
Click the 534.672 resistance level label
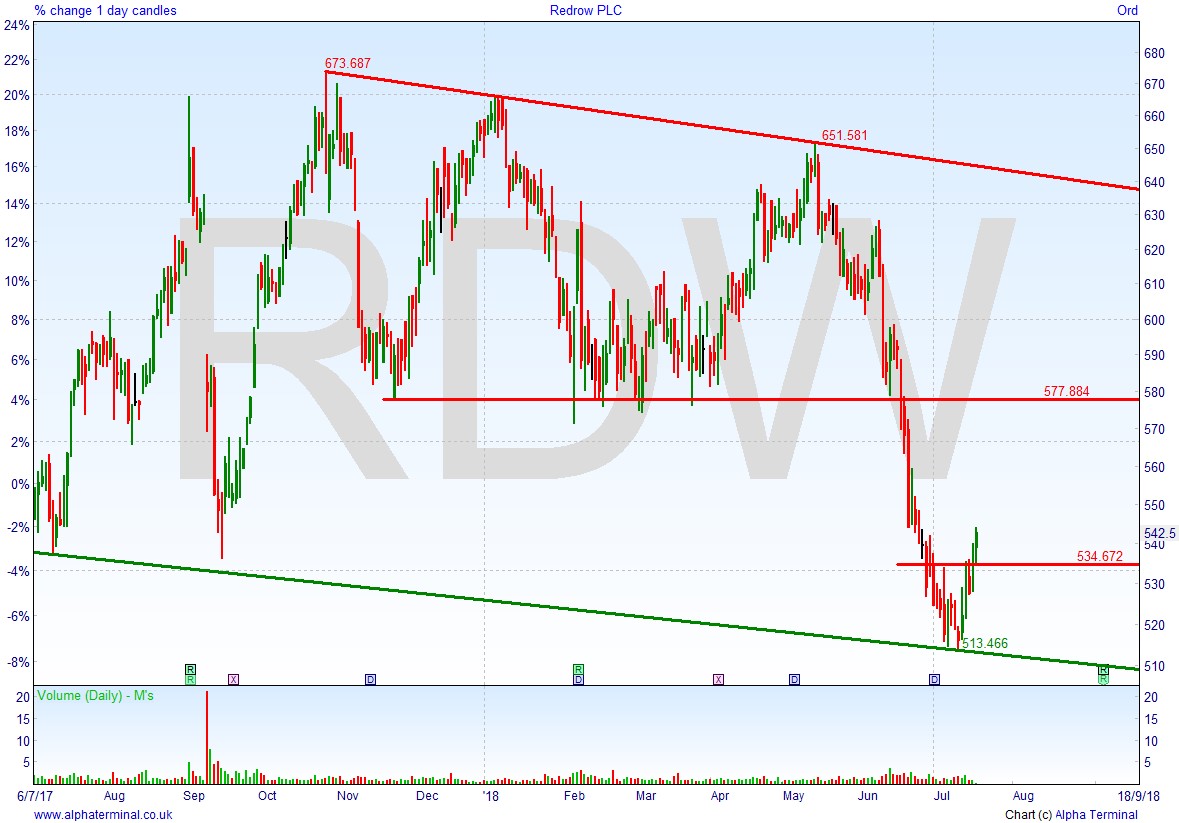tap(1099, 556)
